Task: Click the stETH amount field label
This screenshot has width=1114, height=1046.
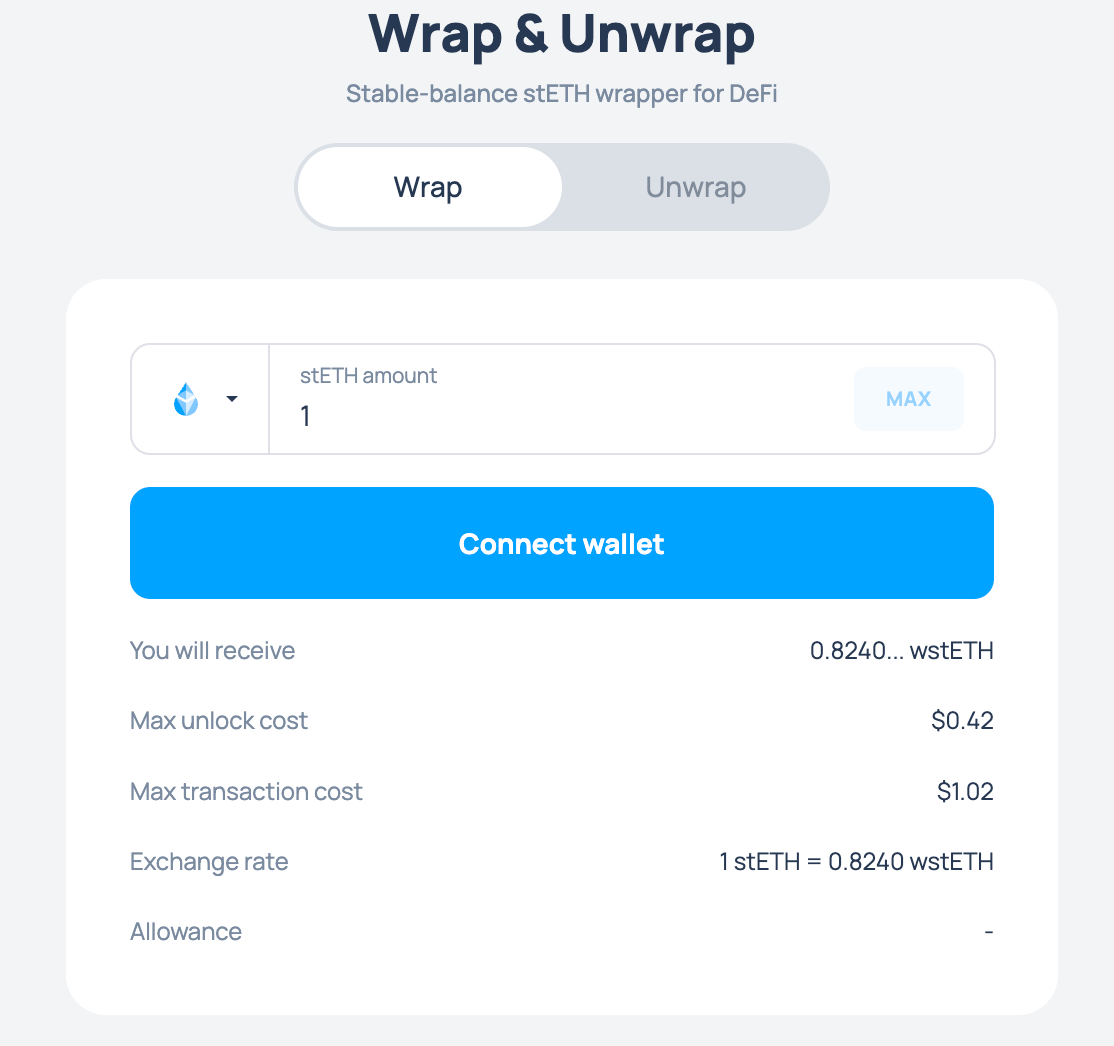Action: click(x=368, y=376)
